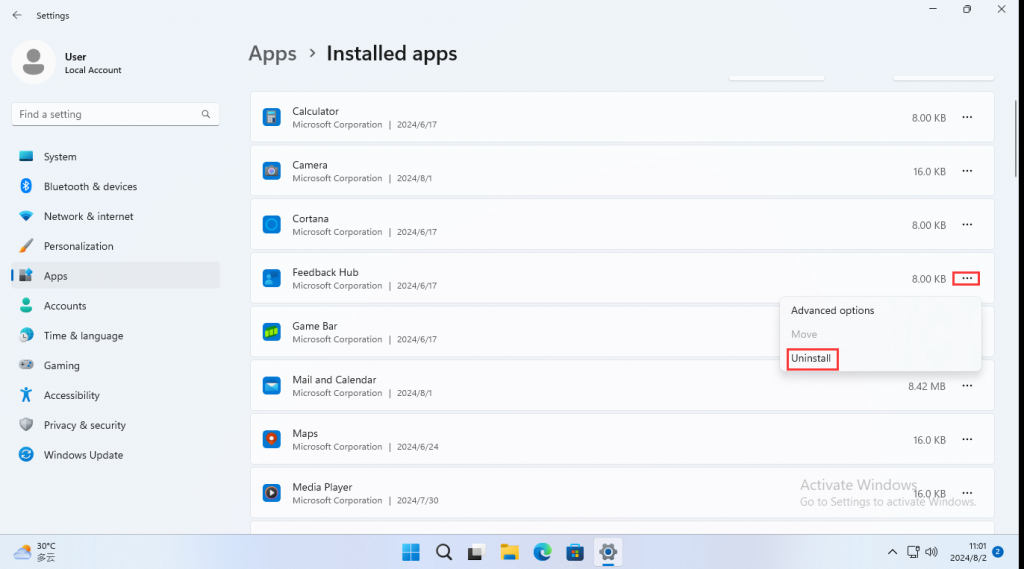The height and width of the screenshot is (569, 1024).
Task: Click the User account profile picture
Action: tap(33, 62)
